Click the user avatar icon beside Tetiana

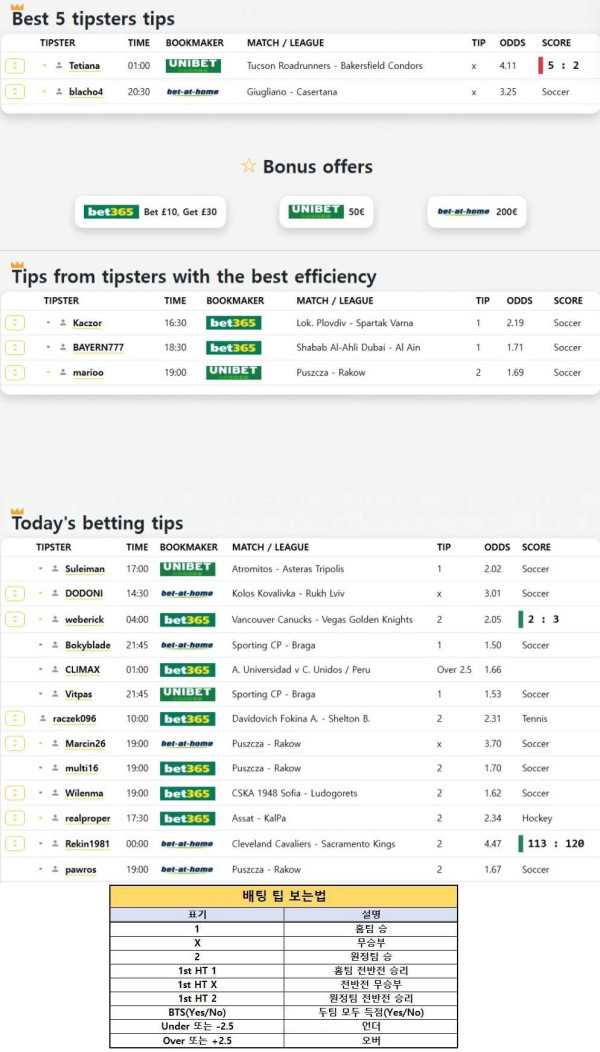point(59,66)
